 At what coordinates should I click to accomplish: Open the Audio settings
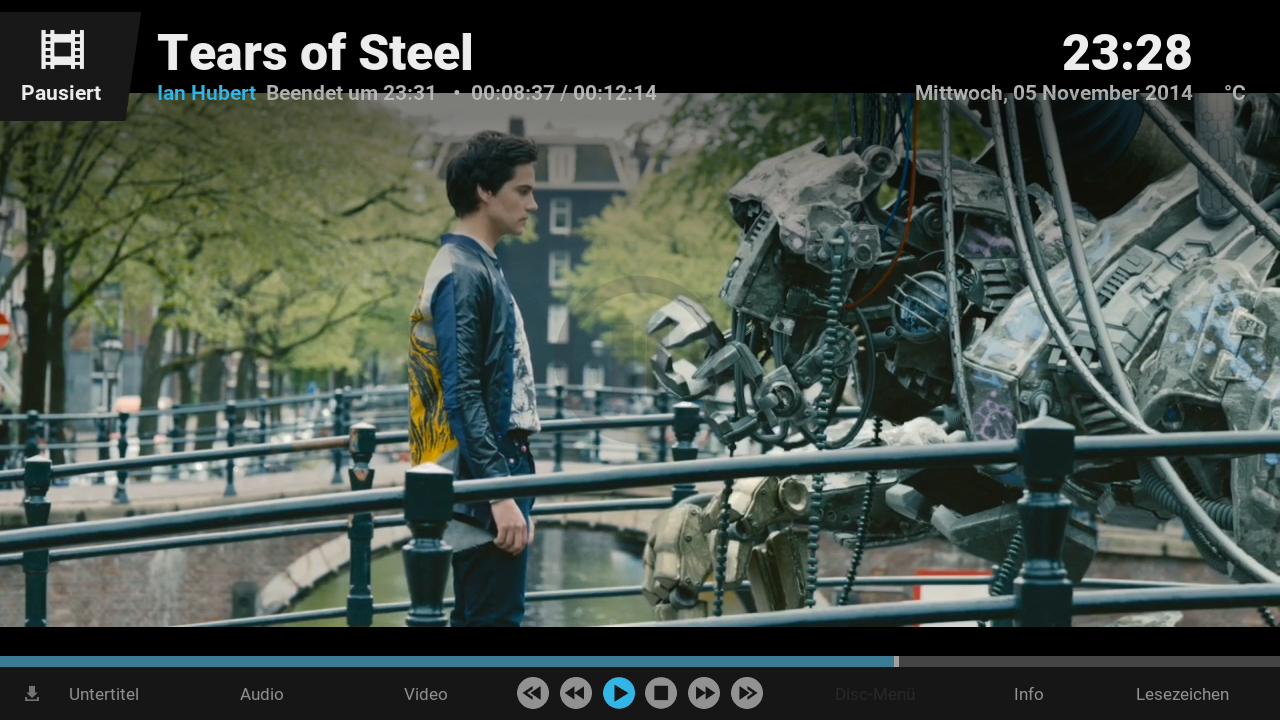pos(262,694)
